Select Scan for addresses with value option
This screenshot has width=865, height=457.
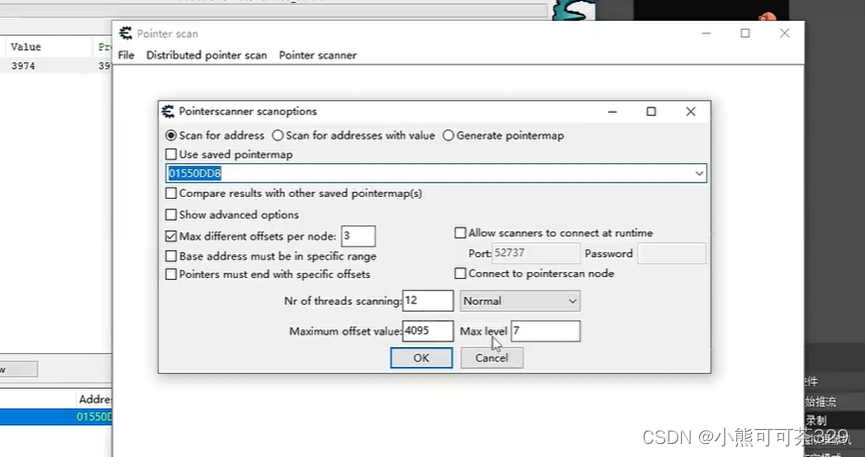pos(277,135)
